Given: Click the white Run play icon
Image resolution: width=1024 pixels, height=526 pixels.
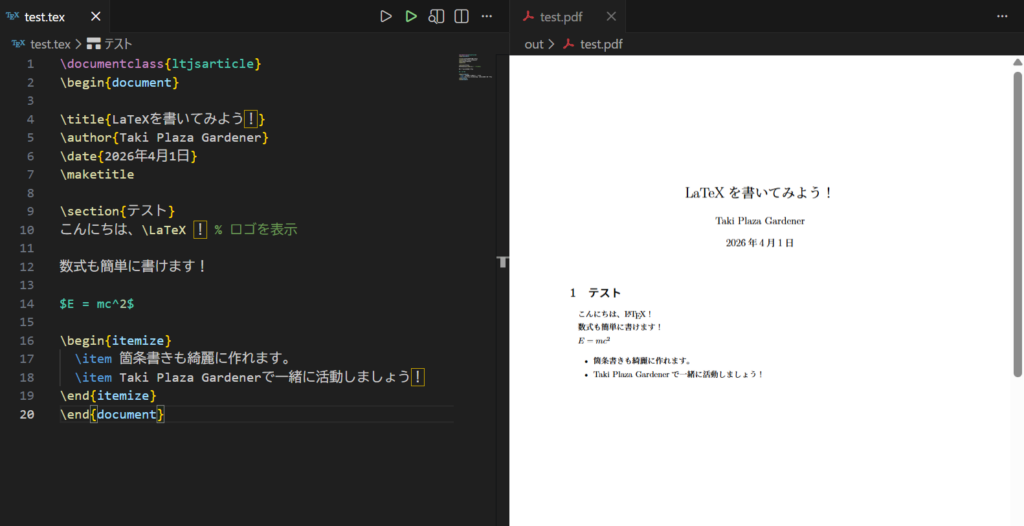Looking at the screenshot, I should point(386,17).
